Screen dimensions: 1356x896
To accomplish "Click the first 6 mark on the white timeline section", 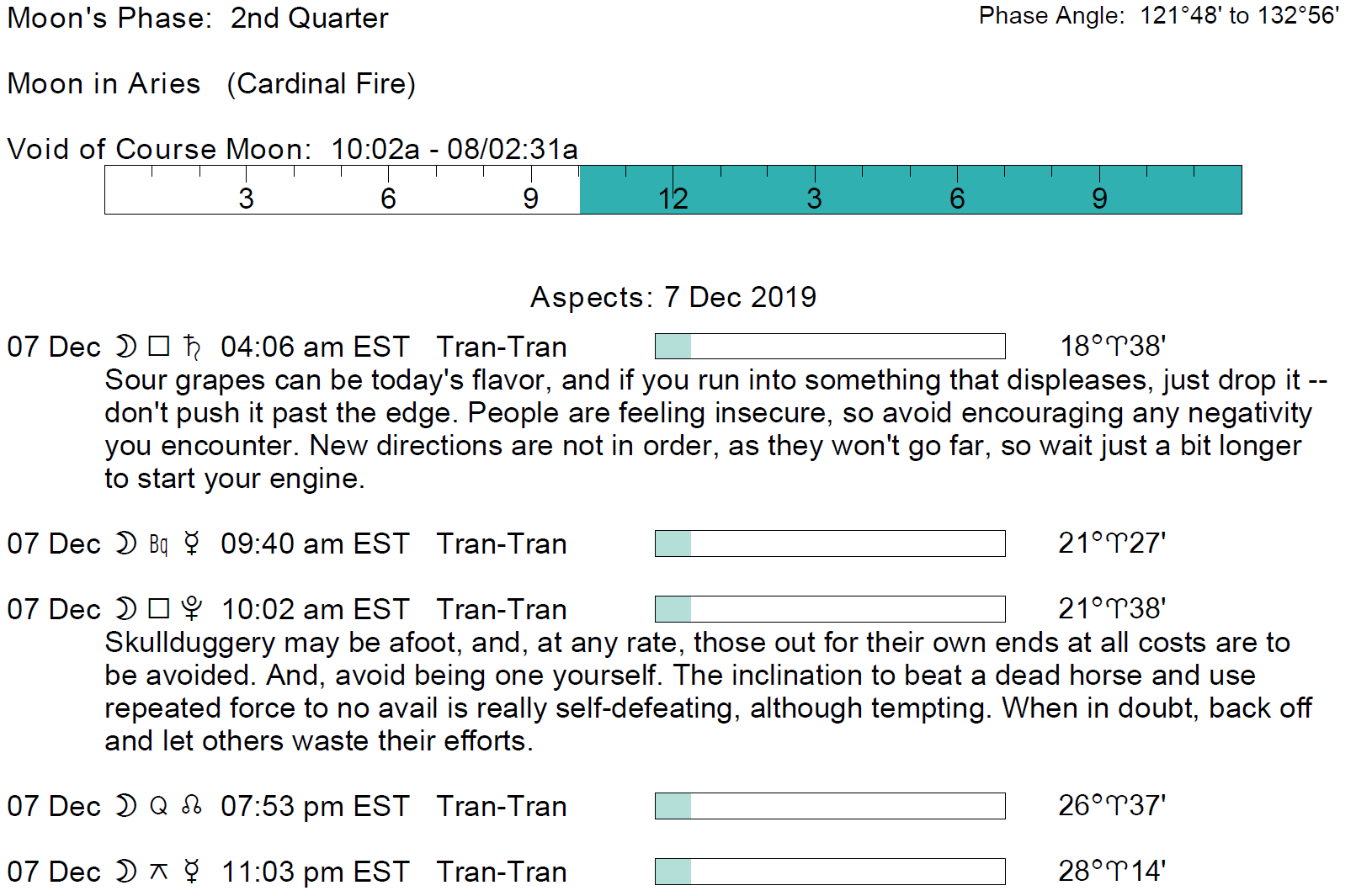I will 388,199.
